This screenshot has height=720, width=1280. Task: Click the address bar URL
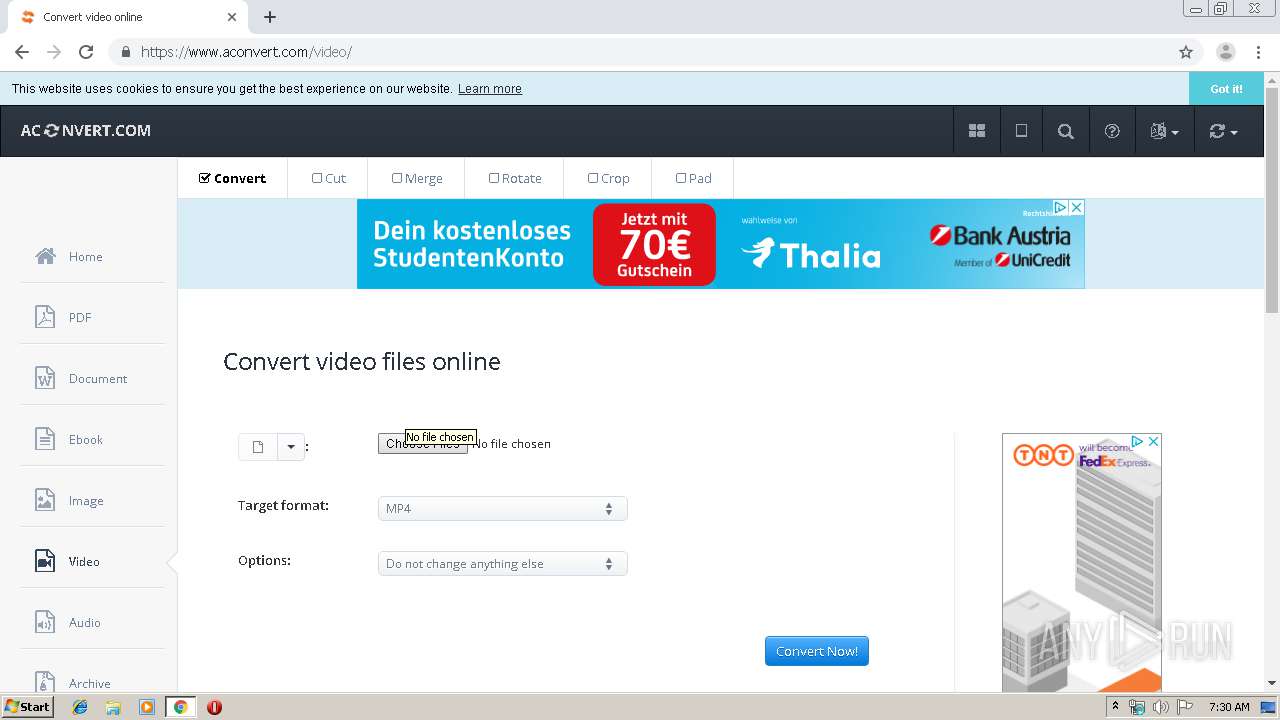[246, 52]
